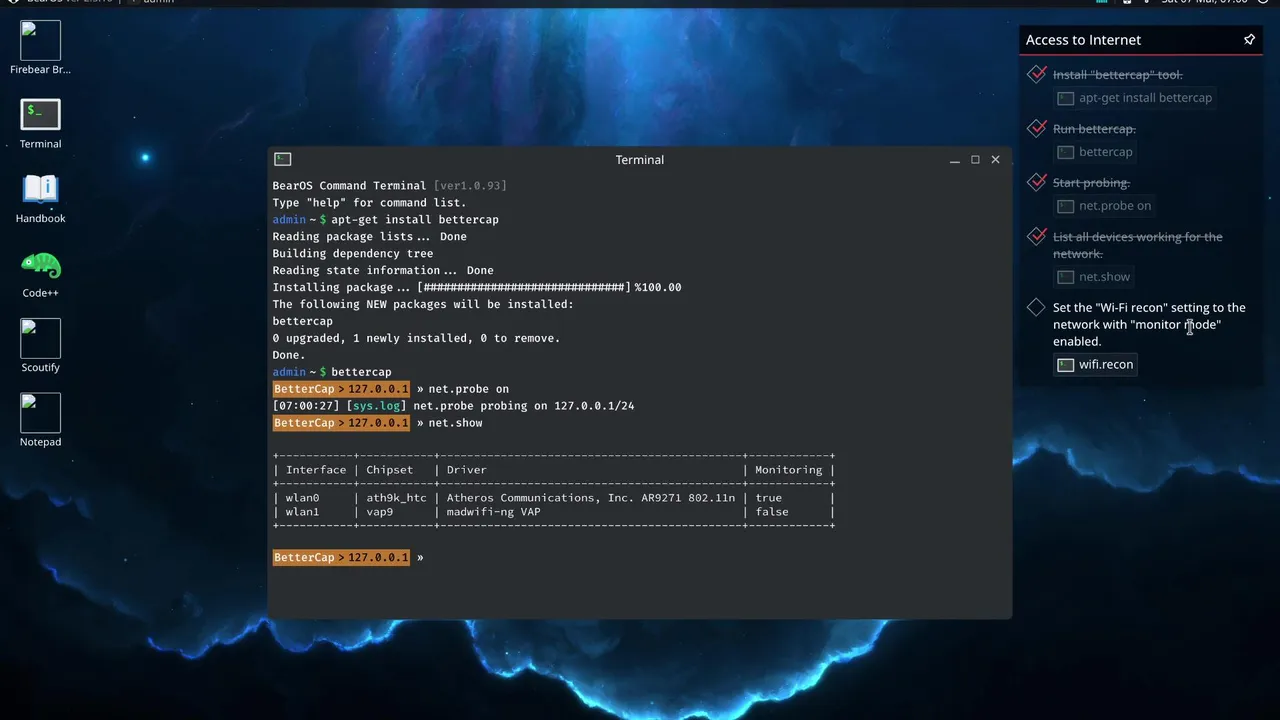1280x720 pixels.
Task: Toggle the List all devices task checkmark
Action: coord(1037,236)
